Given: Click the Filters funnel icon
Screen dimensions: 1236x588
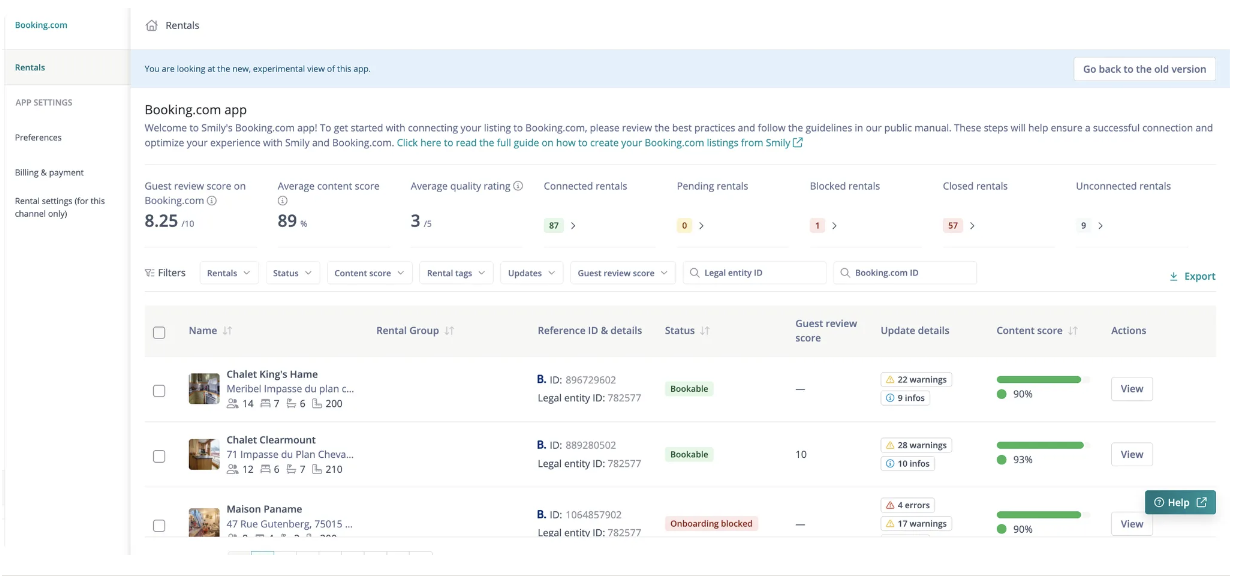Looking at the screenshot, I should coord(150,273).
